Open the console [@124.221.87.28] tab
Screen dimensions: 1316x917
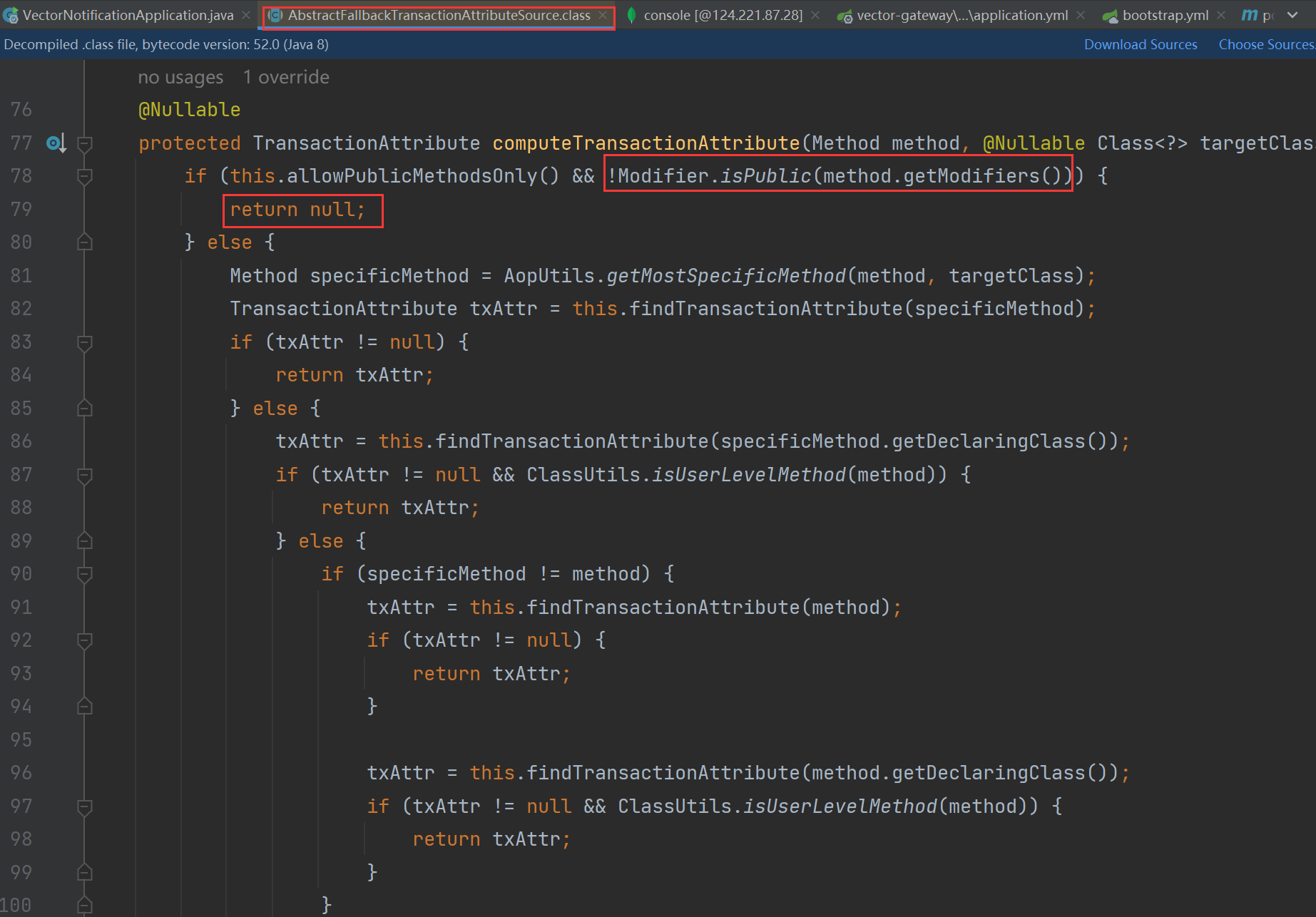pyautogui.click(x=723, y=15)
